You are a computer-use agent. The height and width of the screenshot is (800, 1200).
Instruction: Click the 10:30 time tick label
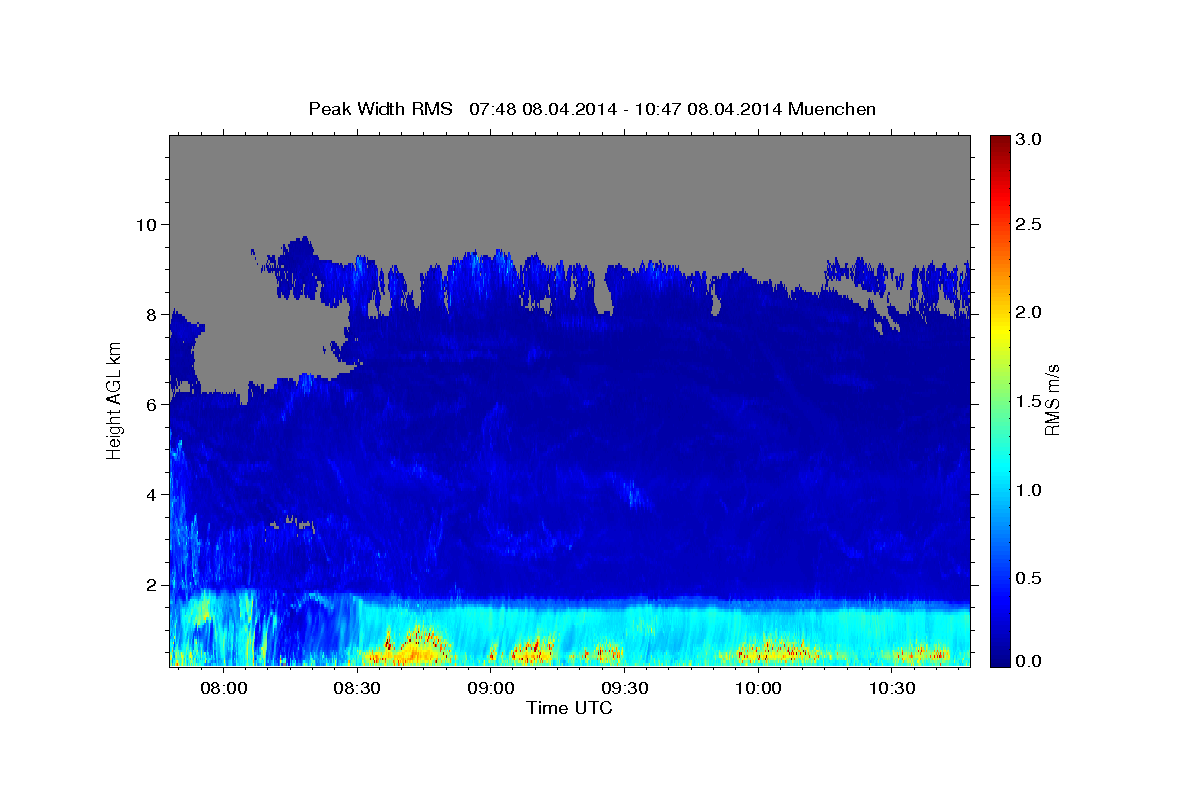(892, 689)
